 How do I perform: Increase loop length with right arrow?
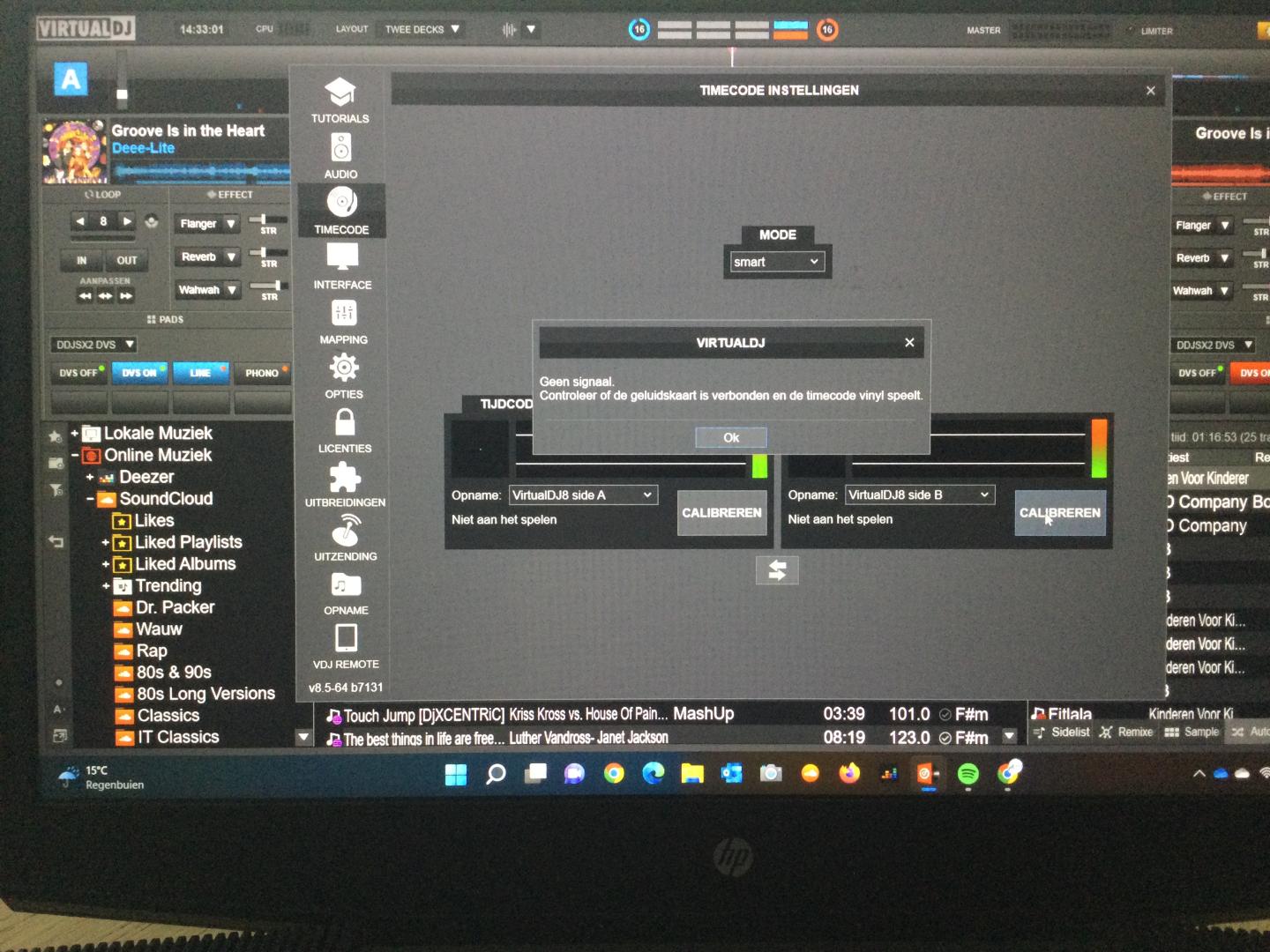pyautogui.click(x=127, y=221)
